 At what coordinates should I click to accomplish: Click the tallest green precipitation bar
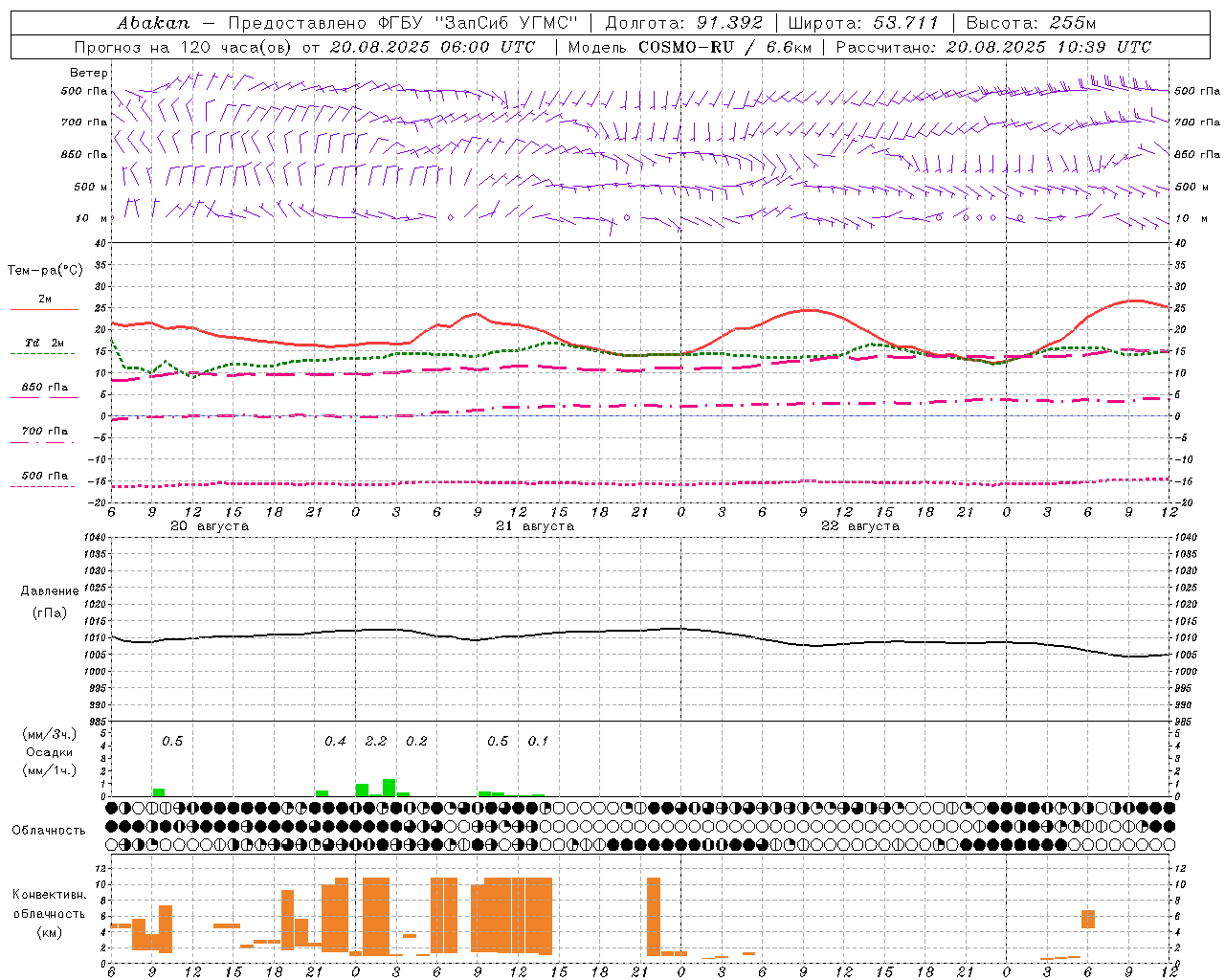[390, 788]
